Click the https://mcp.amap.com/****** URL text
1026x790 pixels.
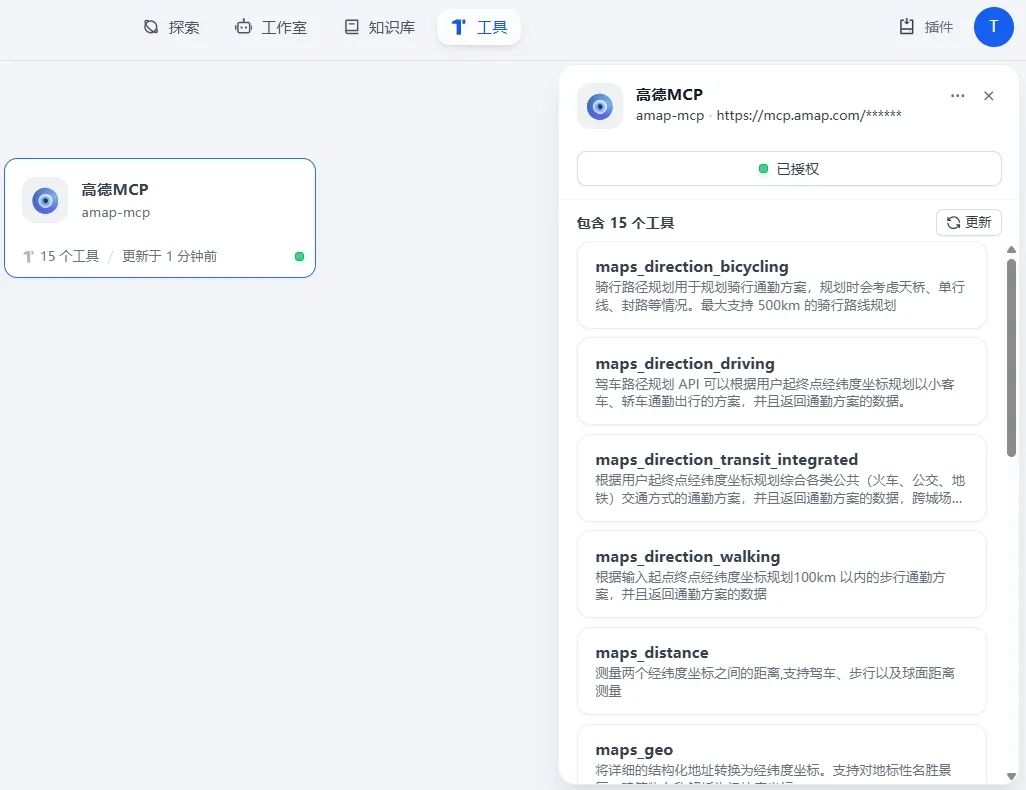[809, 115]
